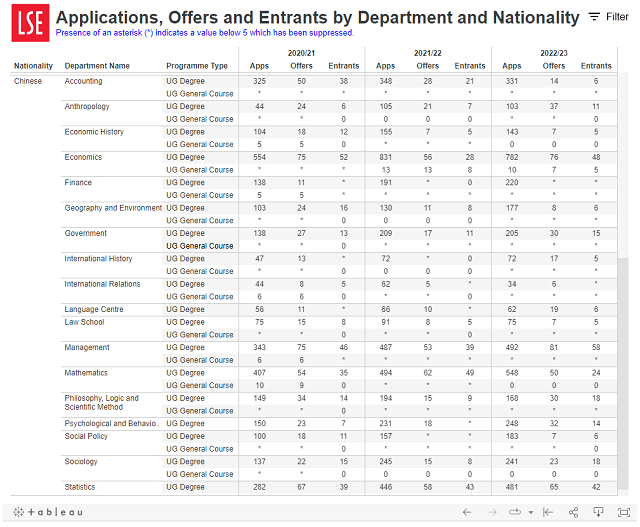Click Management 2020/21 Apps value 343
The width and height of the screenshot is (640, 527).
point(259,347)
